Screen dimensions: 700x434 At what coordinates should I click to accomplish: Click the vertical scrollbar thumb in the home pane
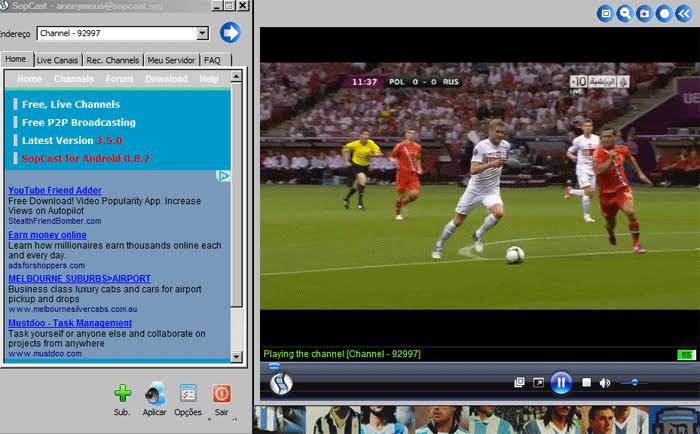pos(236,194)
